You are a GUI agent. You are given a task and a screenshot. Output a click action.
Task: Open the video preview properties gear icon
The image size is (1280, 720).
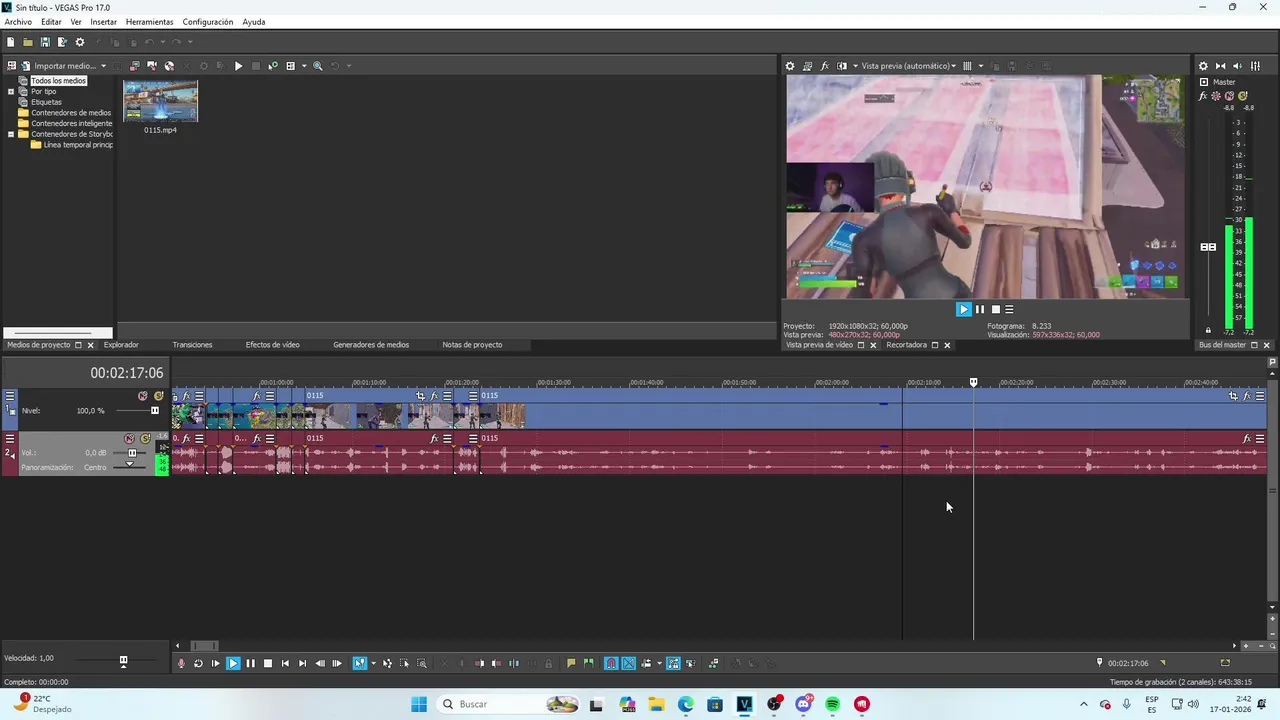coord(790,66)
